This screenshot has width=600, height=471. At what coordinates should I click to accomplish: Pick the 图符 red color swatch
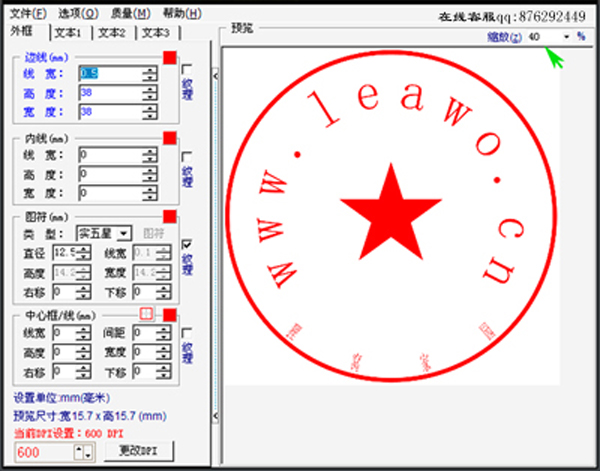[x=170, y=216]
